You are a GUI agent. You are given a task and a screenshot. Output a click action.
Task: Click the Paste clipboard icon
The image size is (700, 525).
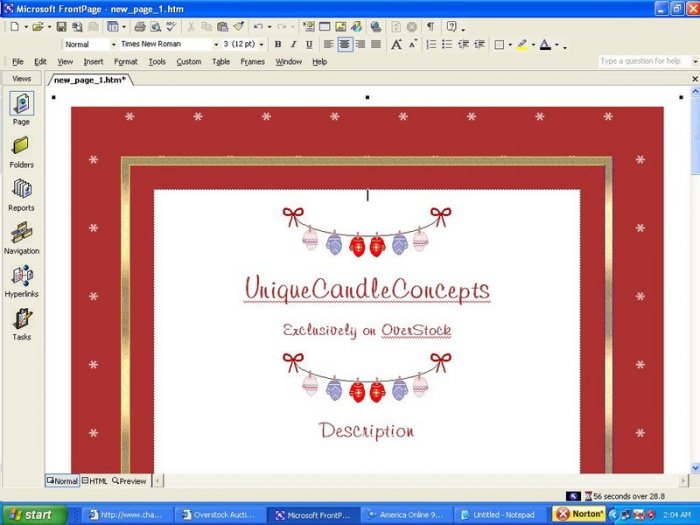click(222, 27)
